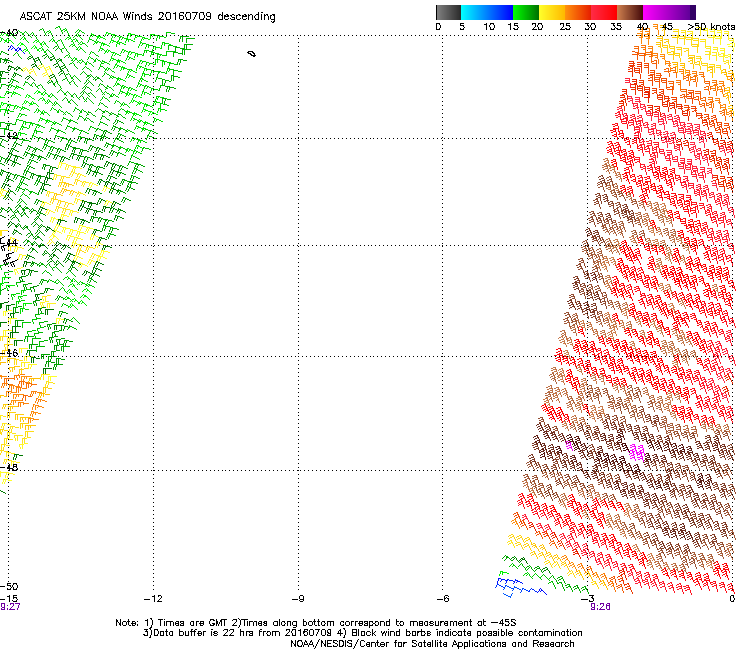The width and height of the screenshot is (740, 650).
Task: Click the '-42' latitude axis label
Action: pos(9,136)
